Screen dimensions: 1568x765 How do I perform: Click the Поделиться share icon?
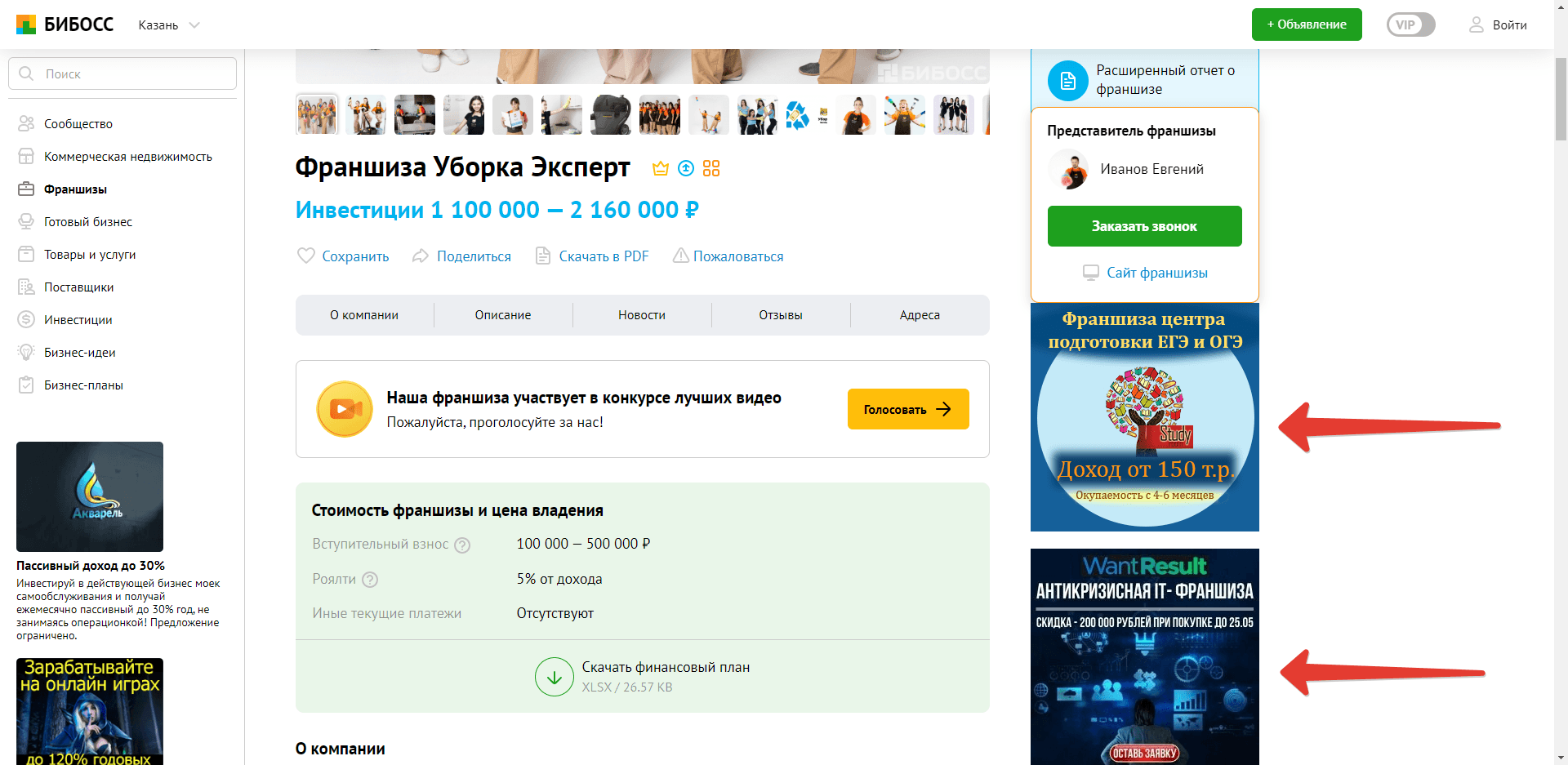(x=421, y=256)
